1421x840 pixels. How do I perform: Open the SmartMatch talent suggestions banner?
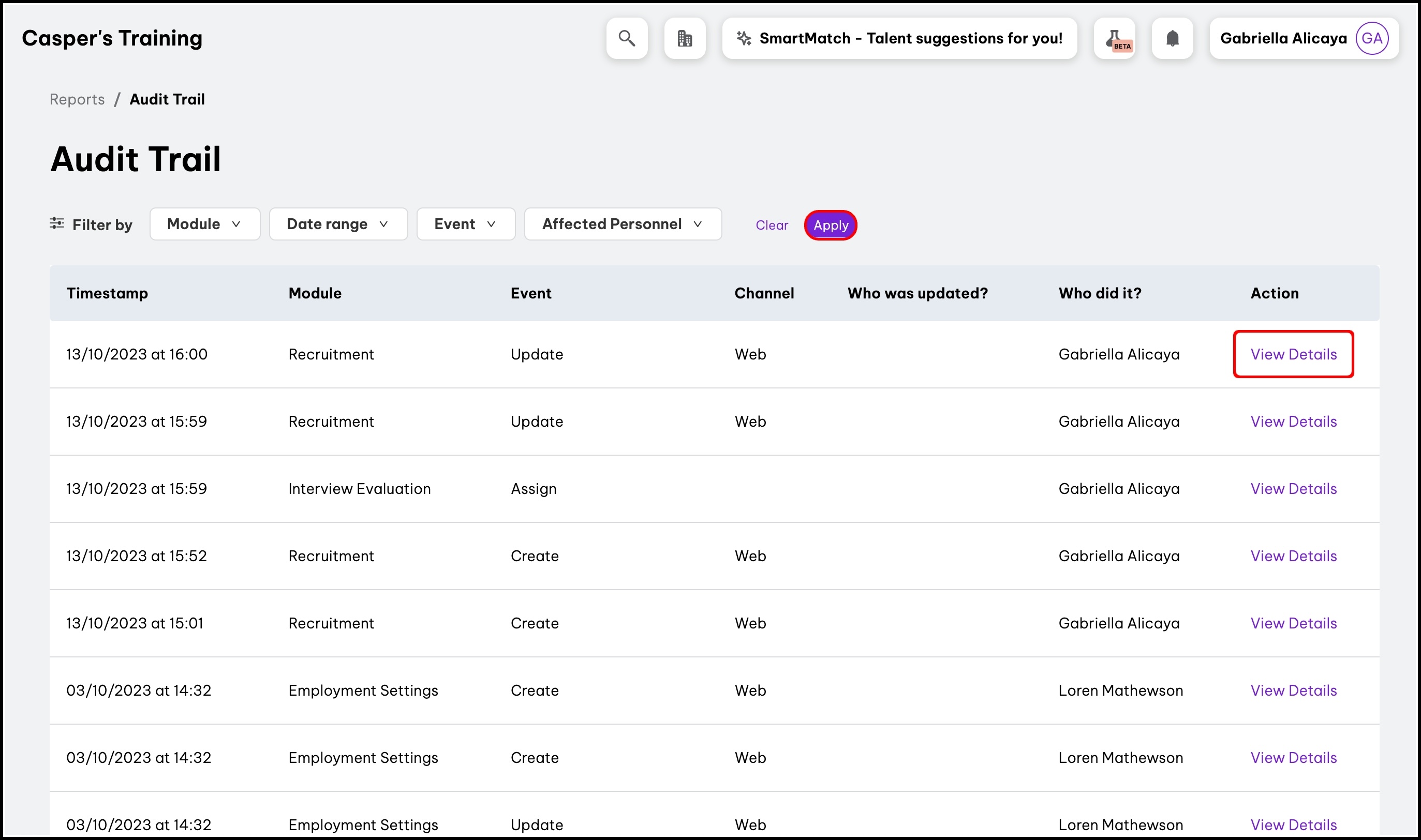[910, 38]
